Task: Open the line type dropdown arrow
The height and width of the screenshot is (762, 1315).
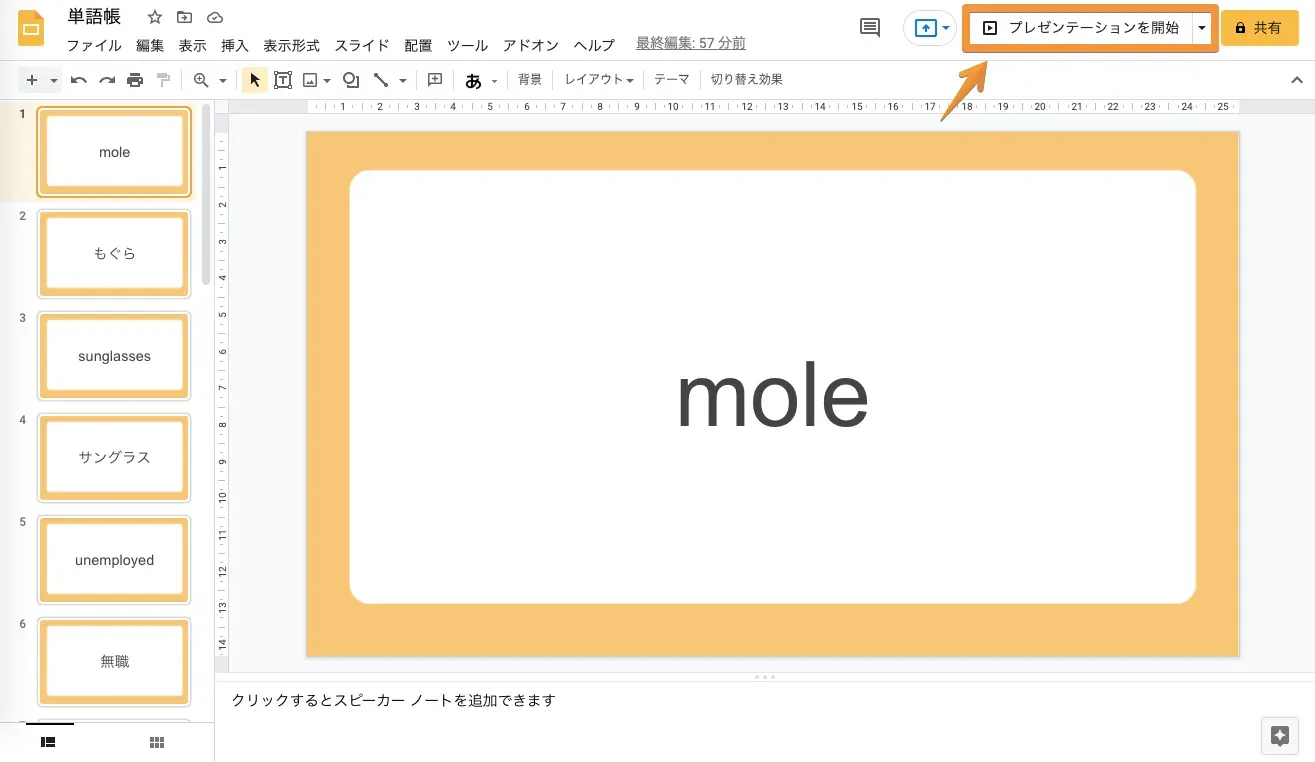Action: click(x=403, y=80)
